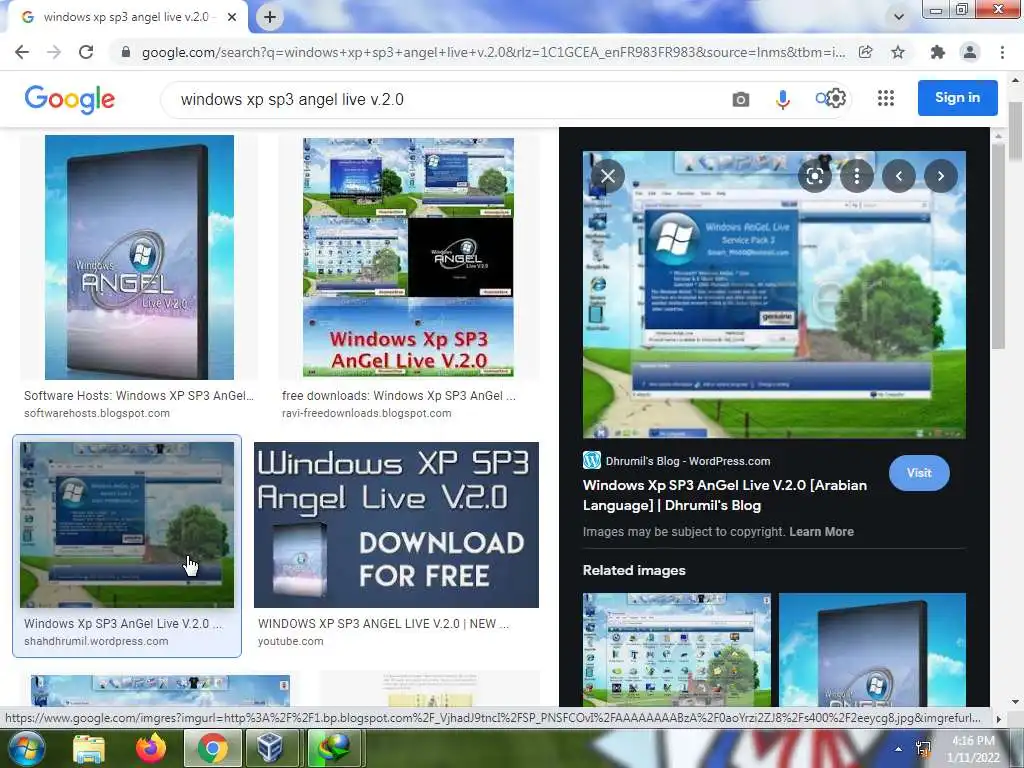Screen dimensions: 1024x768
Task: Open the Chrome extensions puzzle icon
Action: point(938,52)
